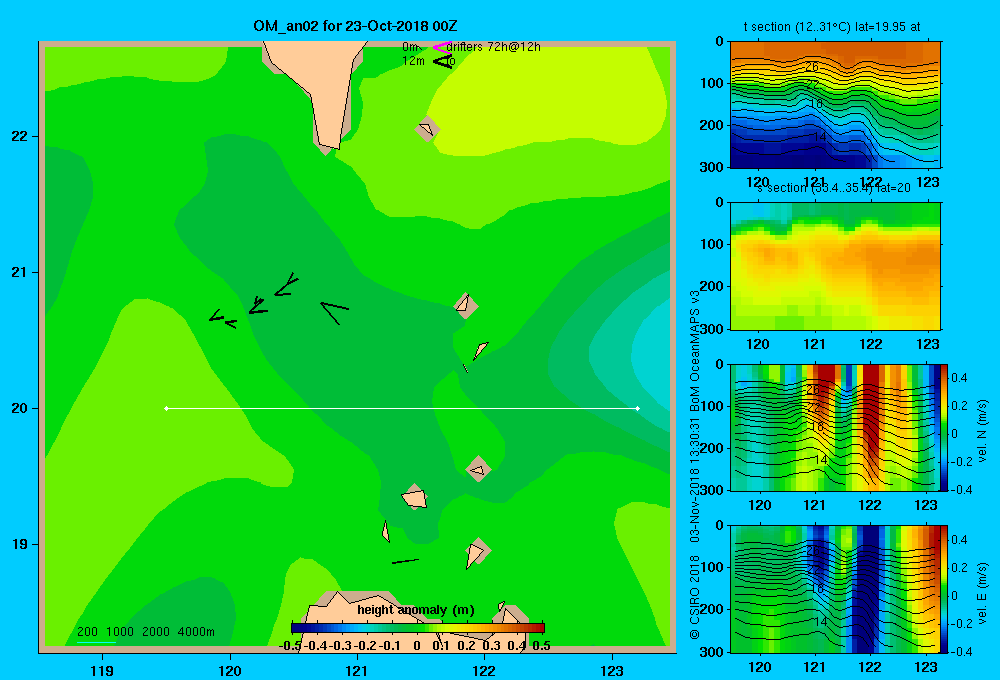
Task: Click the 0.5 tick on height anomaly scale
Action: point(541,646)
